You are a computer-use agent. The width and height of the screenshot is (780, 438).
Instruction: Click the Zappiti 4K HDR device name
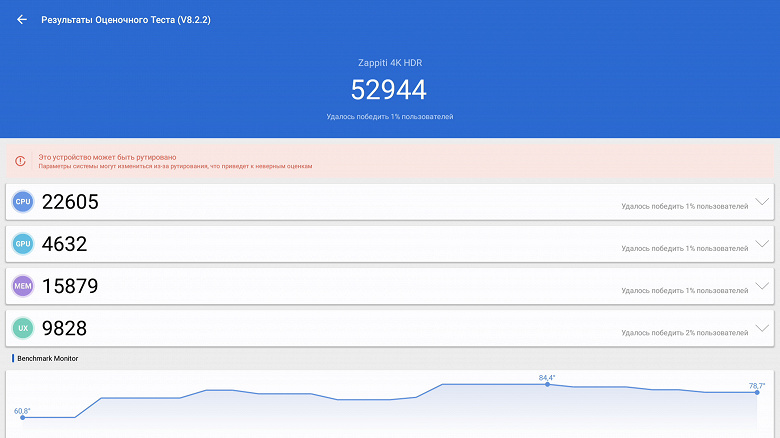pos(390,63)
